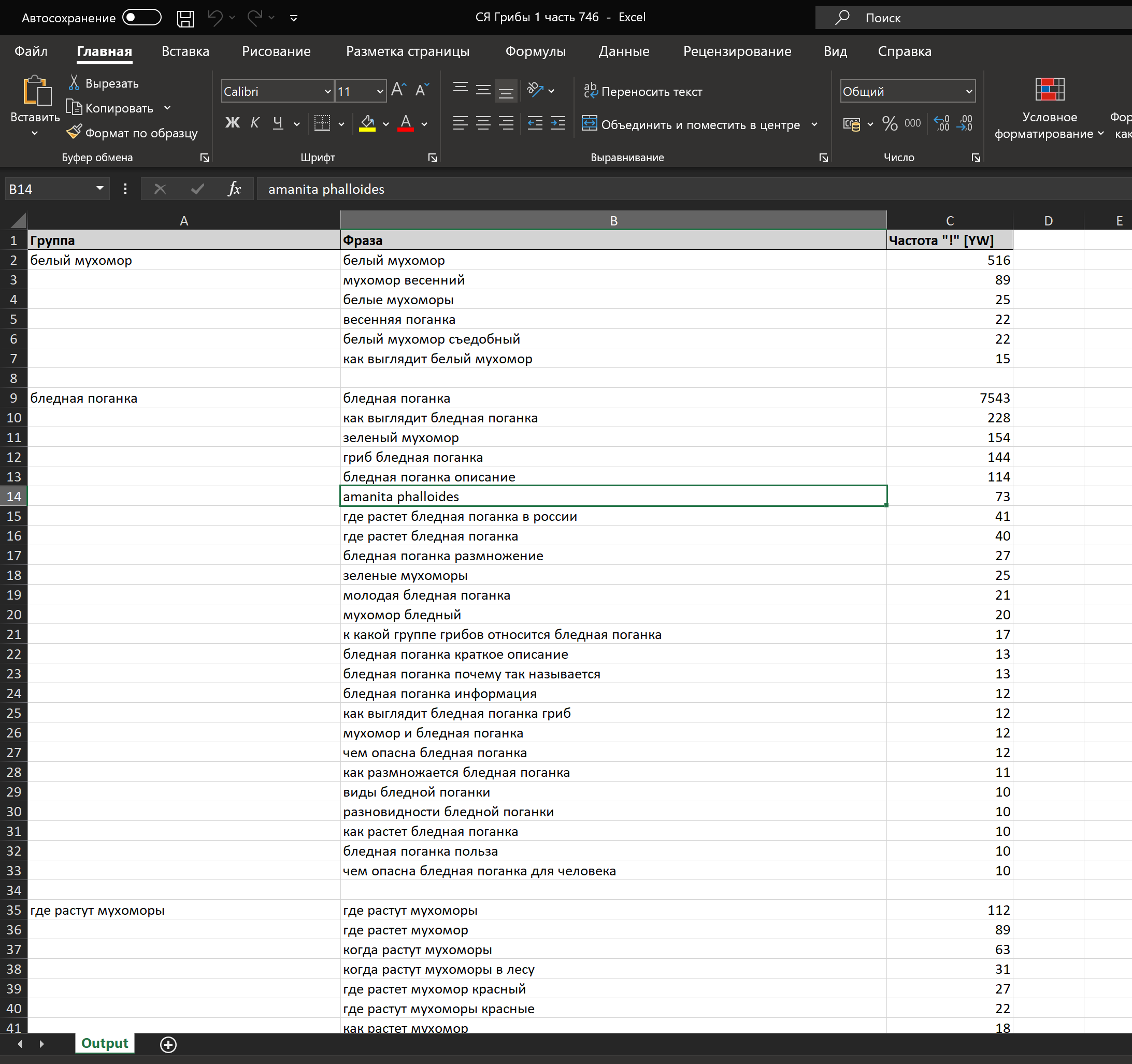
Task: Click Объединить и поместить в центре
Action: click(x=692, y=124)
